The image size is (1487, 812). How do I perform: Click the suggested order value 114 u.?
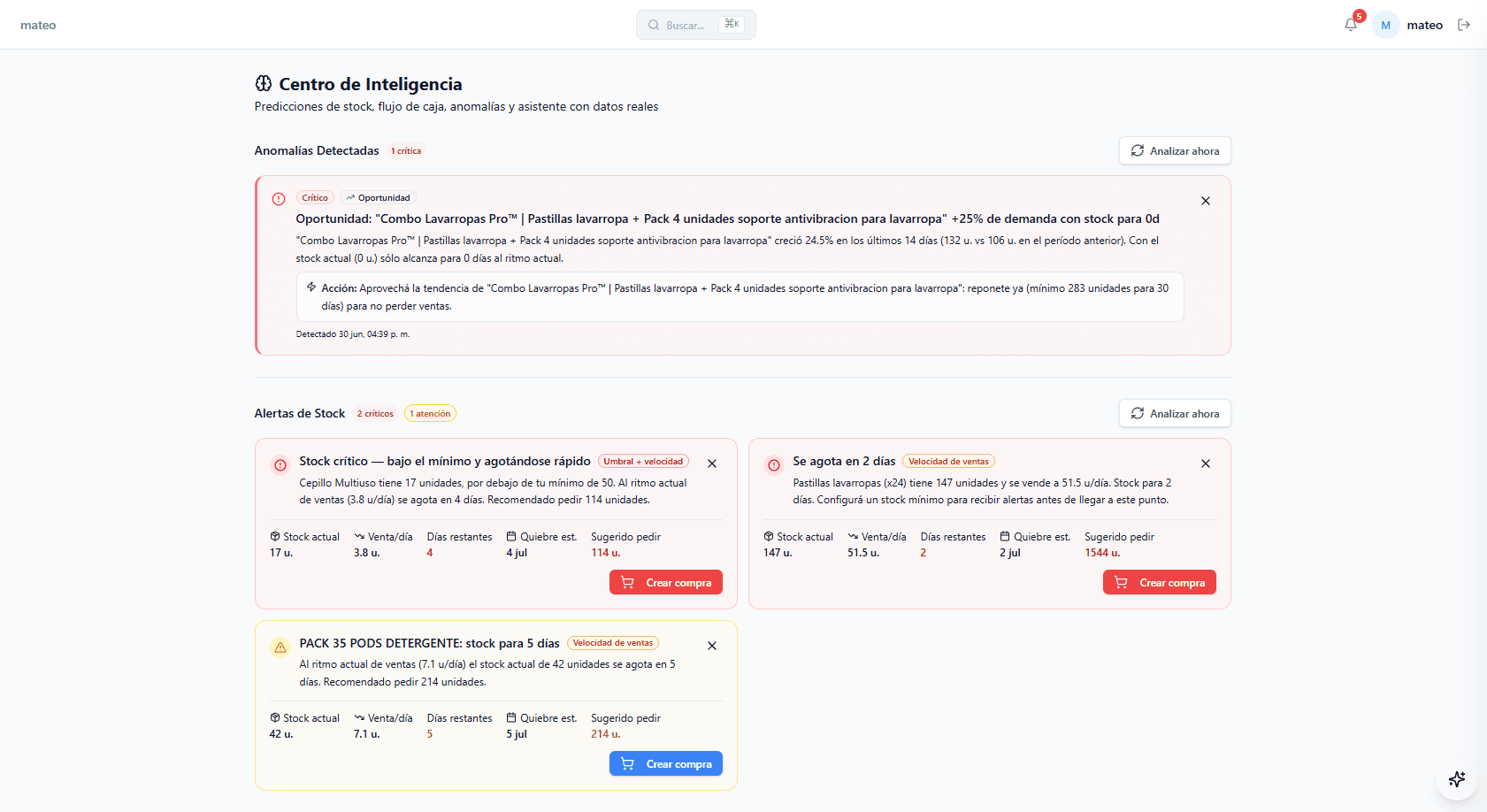coord(606,553)
